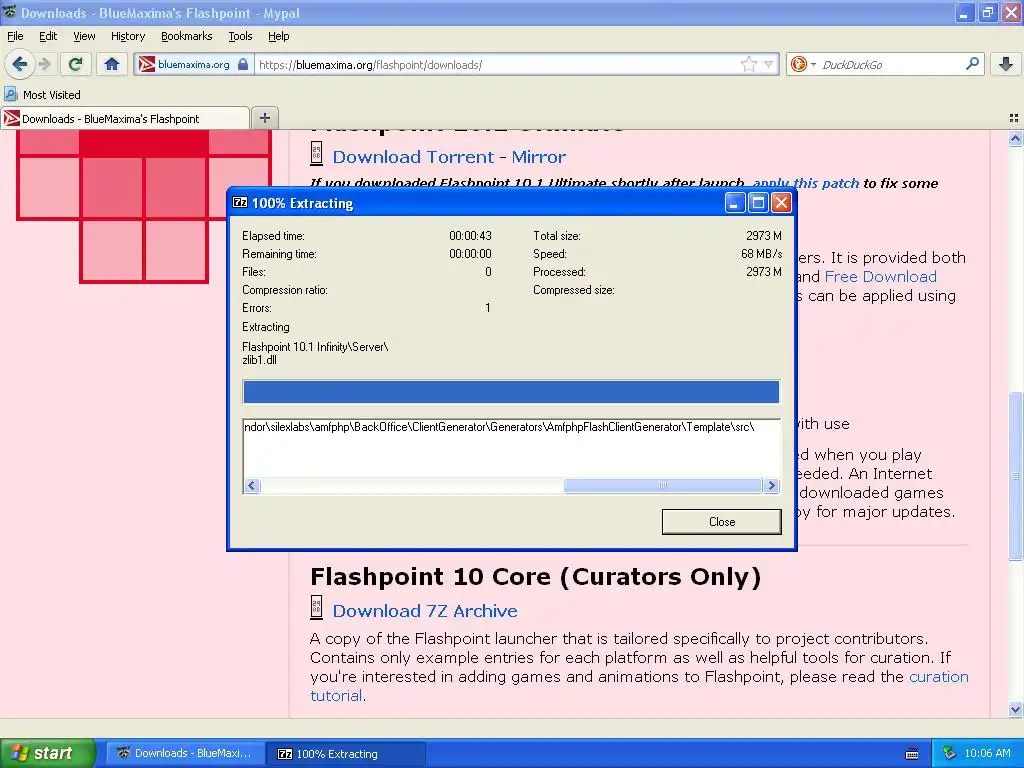The image size is (1024, 768).
Task: Select the Downloads - BlueMaxima's Flashpoint tab
Action: [125, 118]
